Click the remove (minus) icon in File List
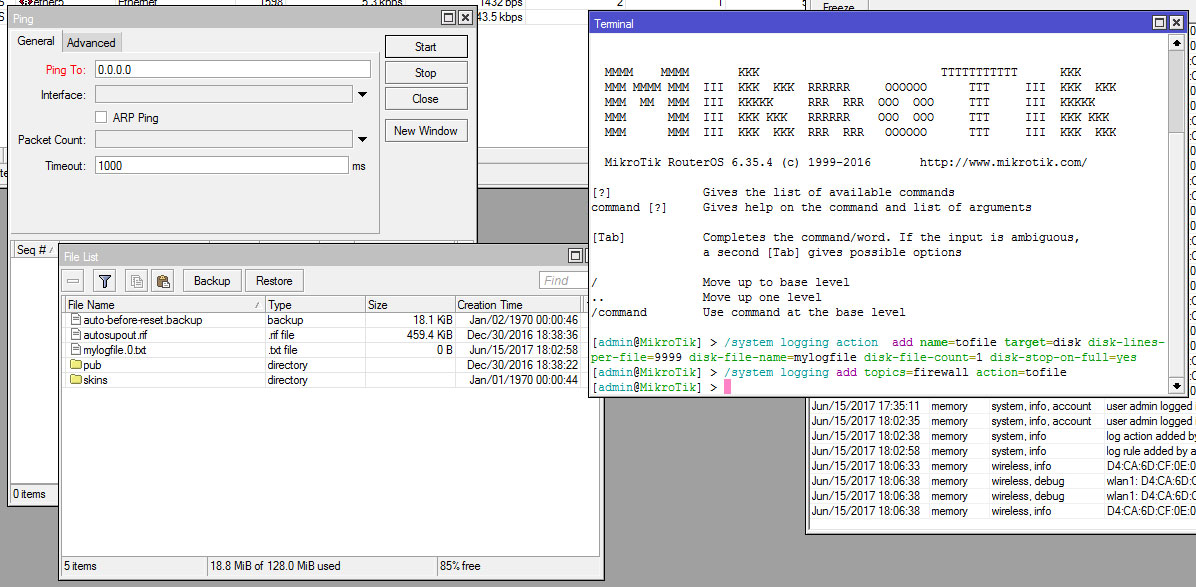The height and width of the screenshot is (587, 1196). pos(75,281)
